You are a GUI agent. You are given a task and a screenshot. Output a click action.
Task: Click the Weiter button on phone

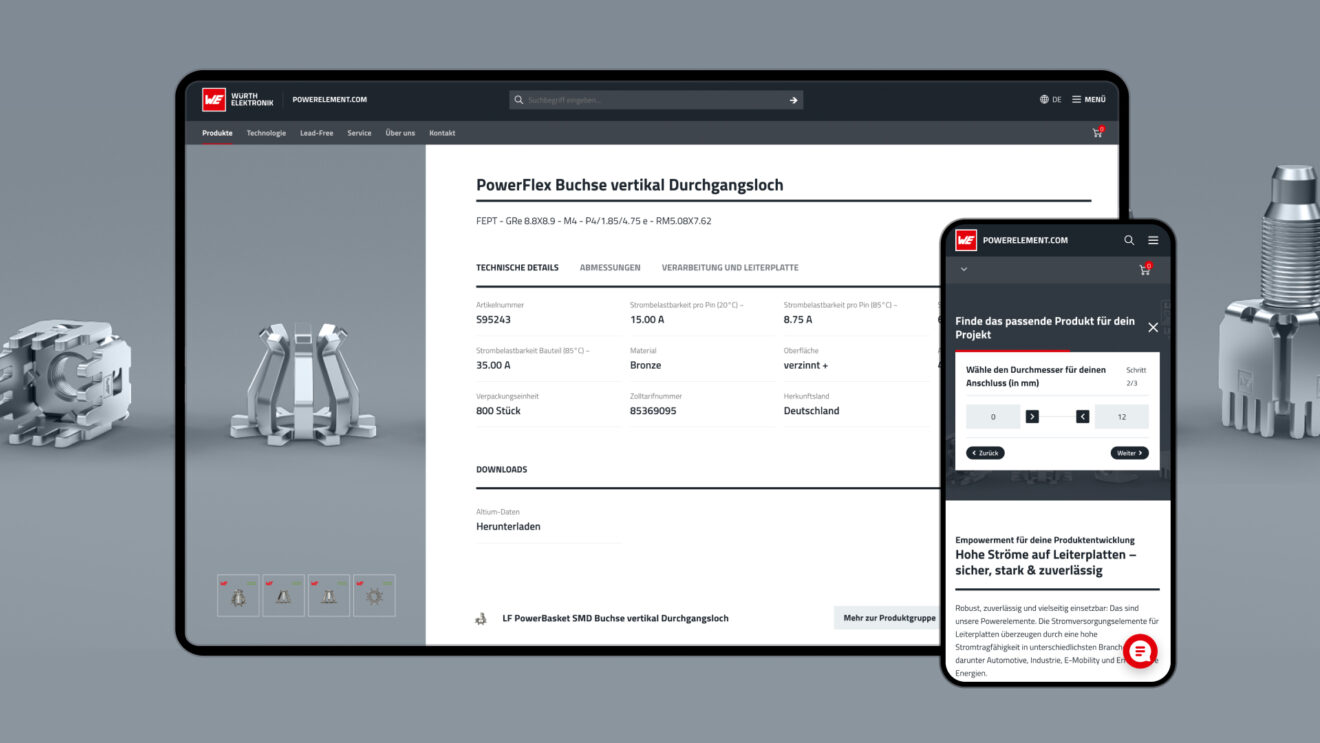pyautogui.click(x=1130, y=453)
